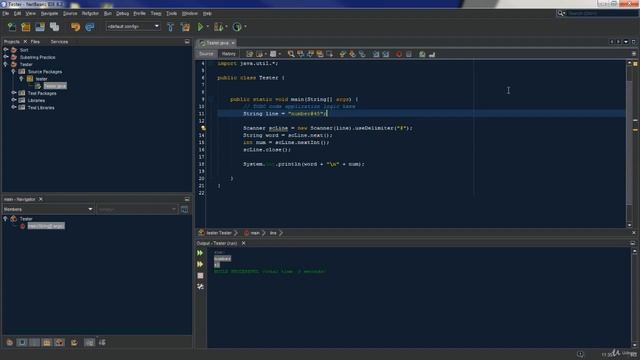The height and width of the screenshot is (360, 640).
Task: Select the tester package in the tree
Action: tap(41, 79)
